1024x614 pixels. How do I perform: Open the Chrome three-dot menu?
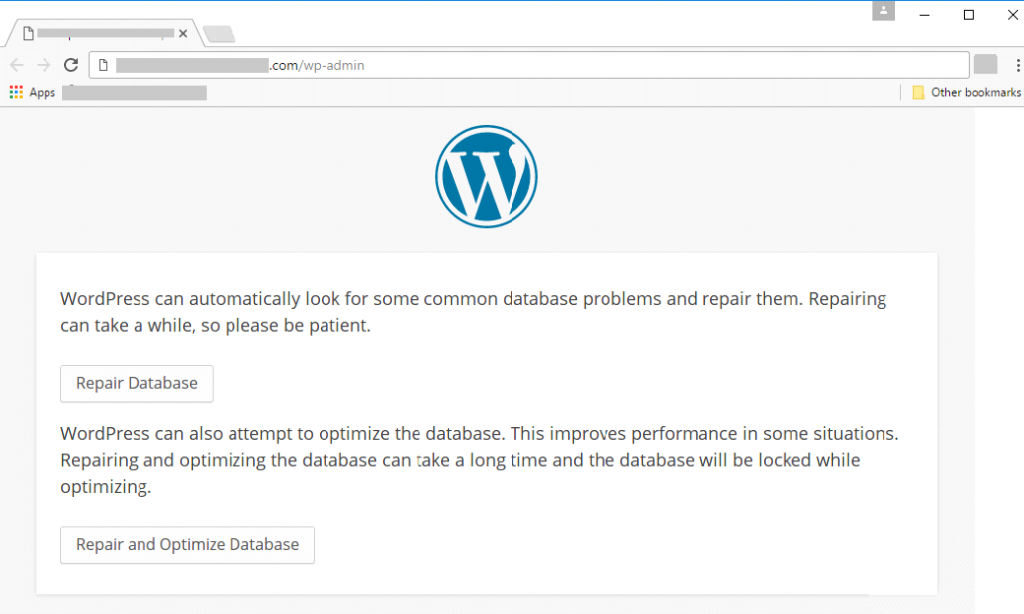tap(1017, 64)
